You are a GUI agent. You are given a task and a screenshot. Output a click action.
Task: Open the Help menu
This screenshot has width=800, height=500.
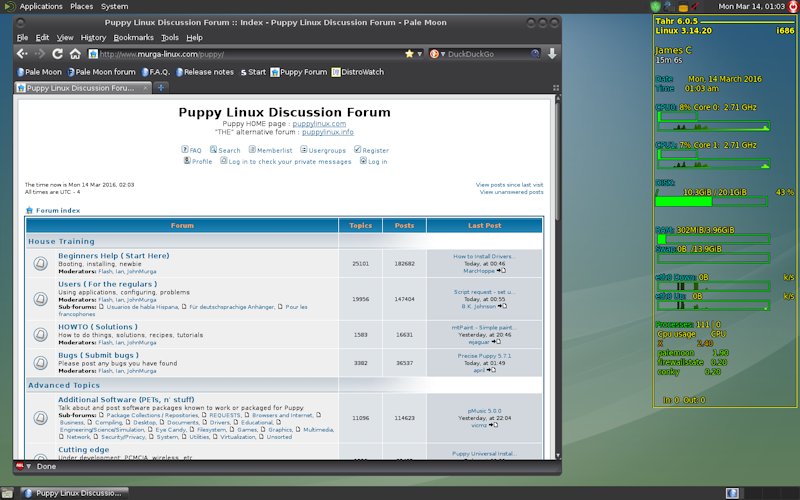(x=194, y=37)
